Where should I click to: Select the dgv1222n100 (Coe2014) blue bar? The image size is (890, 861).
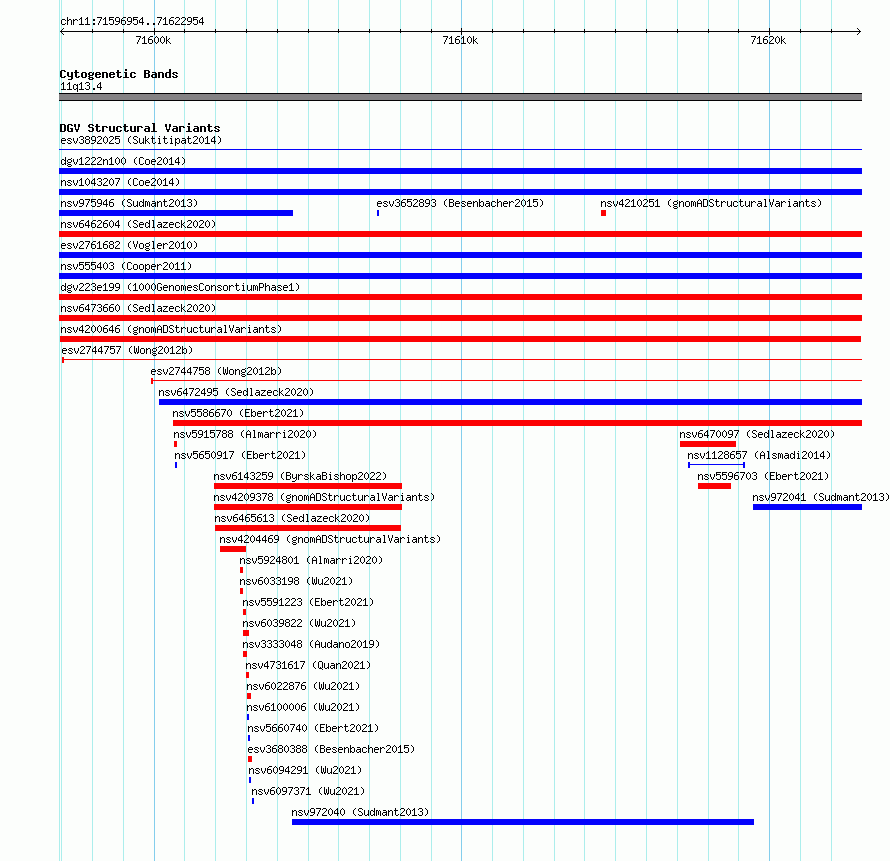point(460,171)
